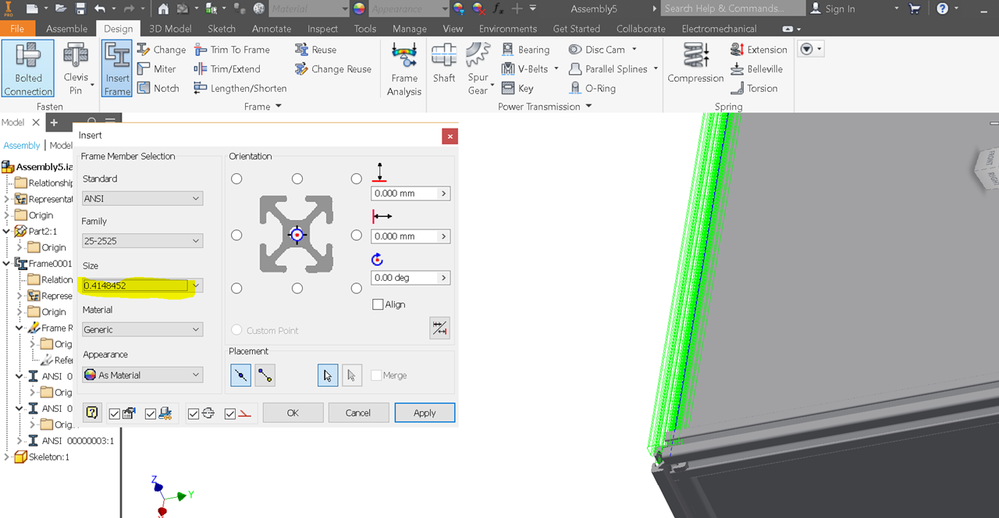Open the Appearance color wheel icon
This screenshot has width=999, height=518.
point(359,8)
